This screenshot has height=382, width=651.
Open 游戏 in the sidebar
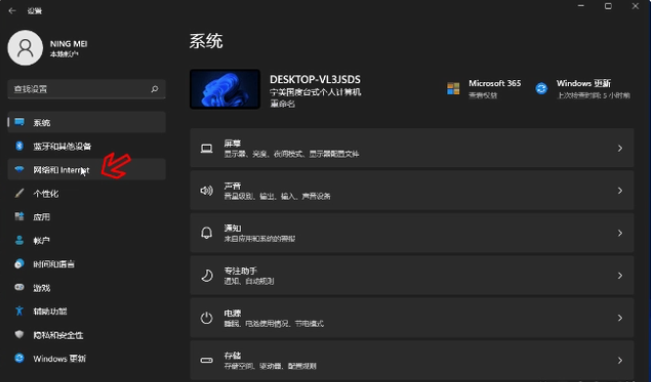click(x=87, y=287)
